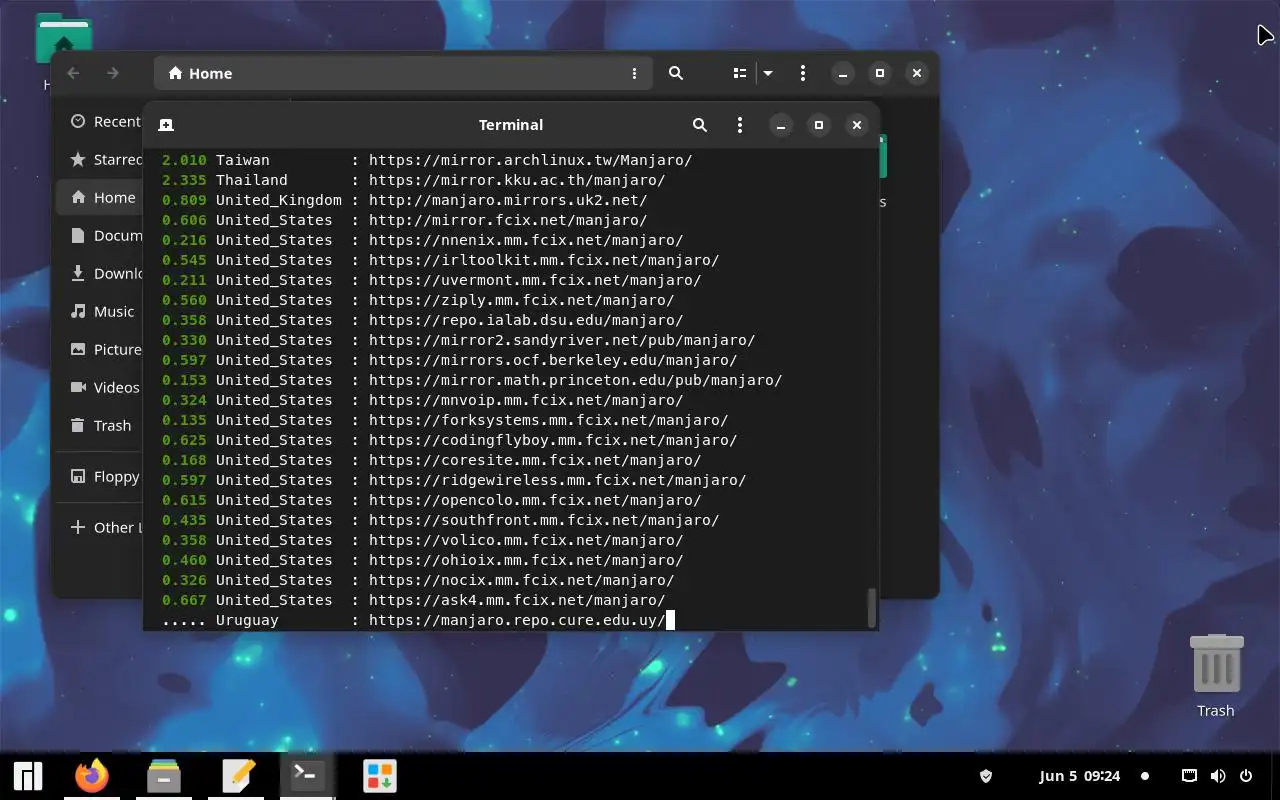The height and width of the screenshot is (800, 1280).
Task: Launch Firefox from the taskbar
Action: 92,776
